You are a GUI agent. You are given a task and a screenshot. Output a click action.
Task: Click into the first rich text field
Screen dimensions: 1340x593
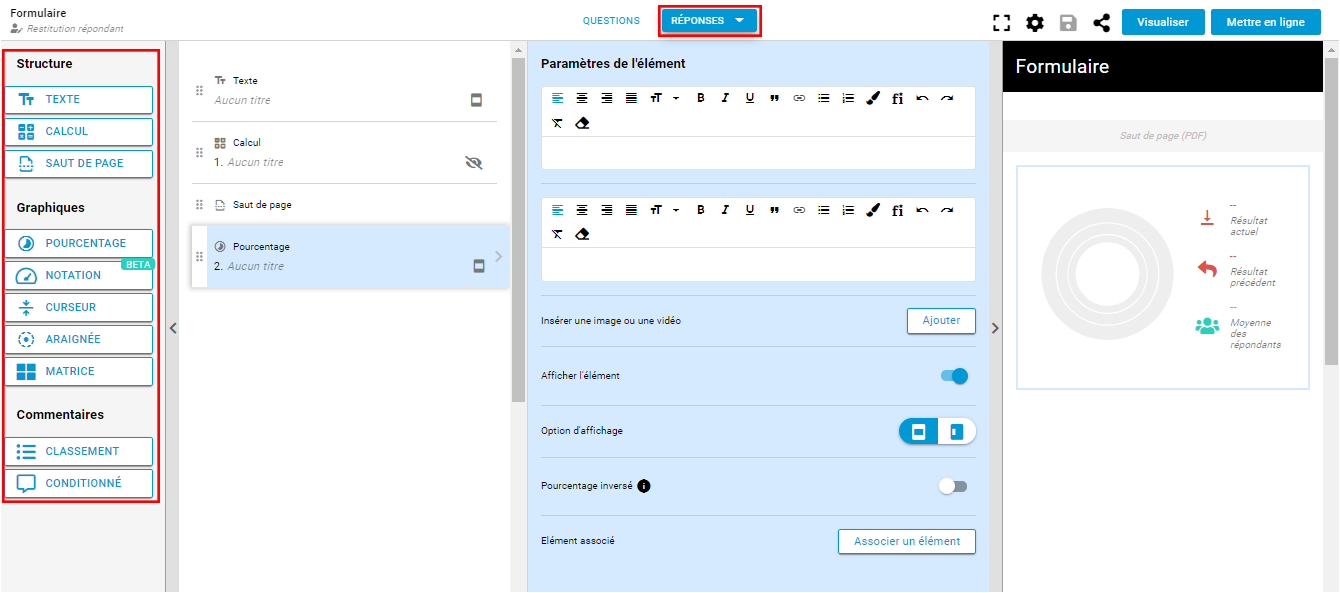coord(758,153)
